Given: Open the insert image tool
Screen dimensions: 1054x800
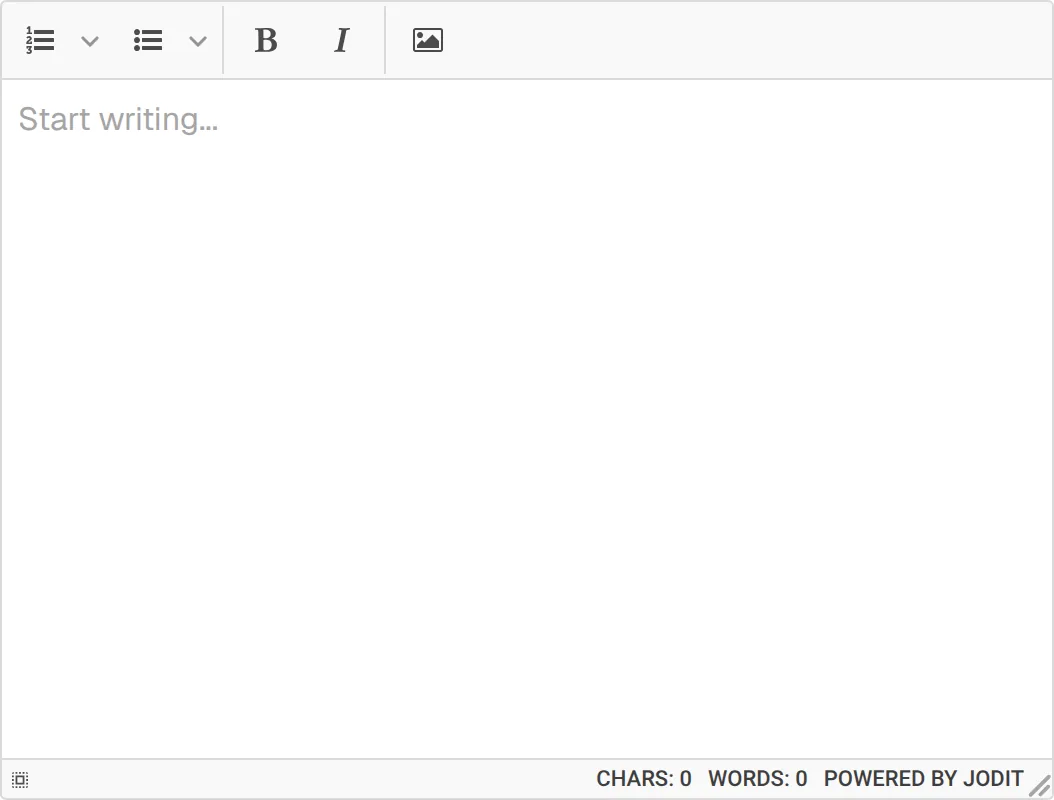Looking at the screenshot, I should 428,40.
